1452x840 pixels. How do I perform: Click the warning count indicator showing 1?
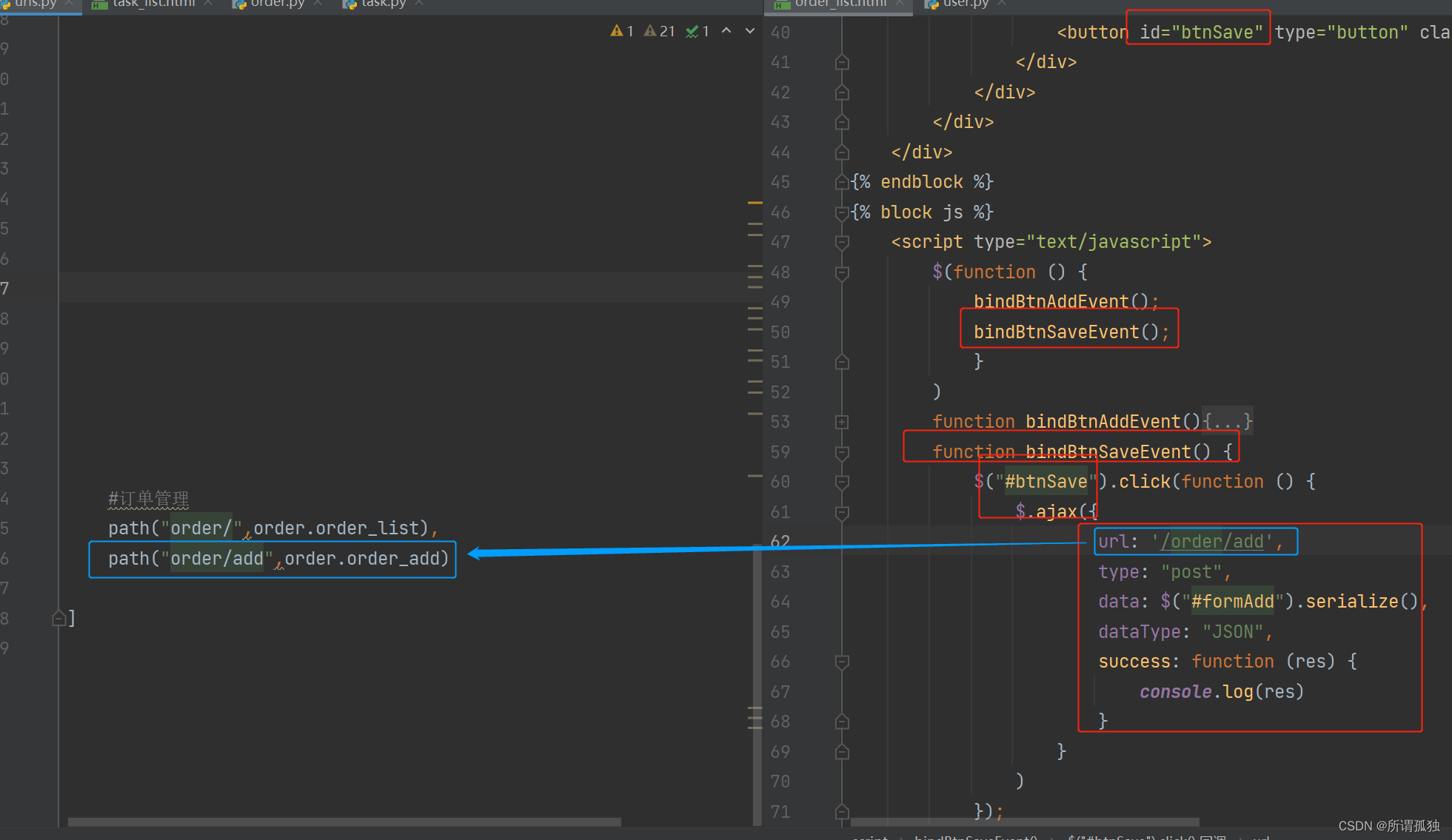621,31
